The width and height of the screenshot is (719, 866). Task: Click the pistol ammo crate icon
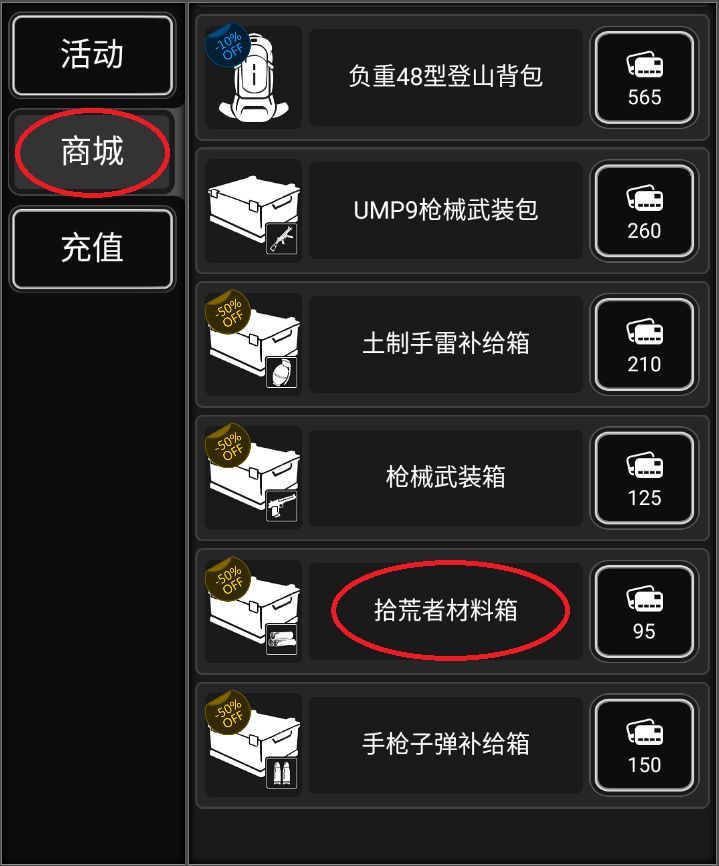(x=253, y=746)
